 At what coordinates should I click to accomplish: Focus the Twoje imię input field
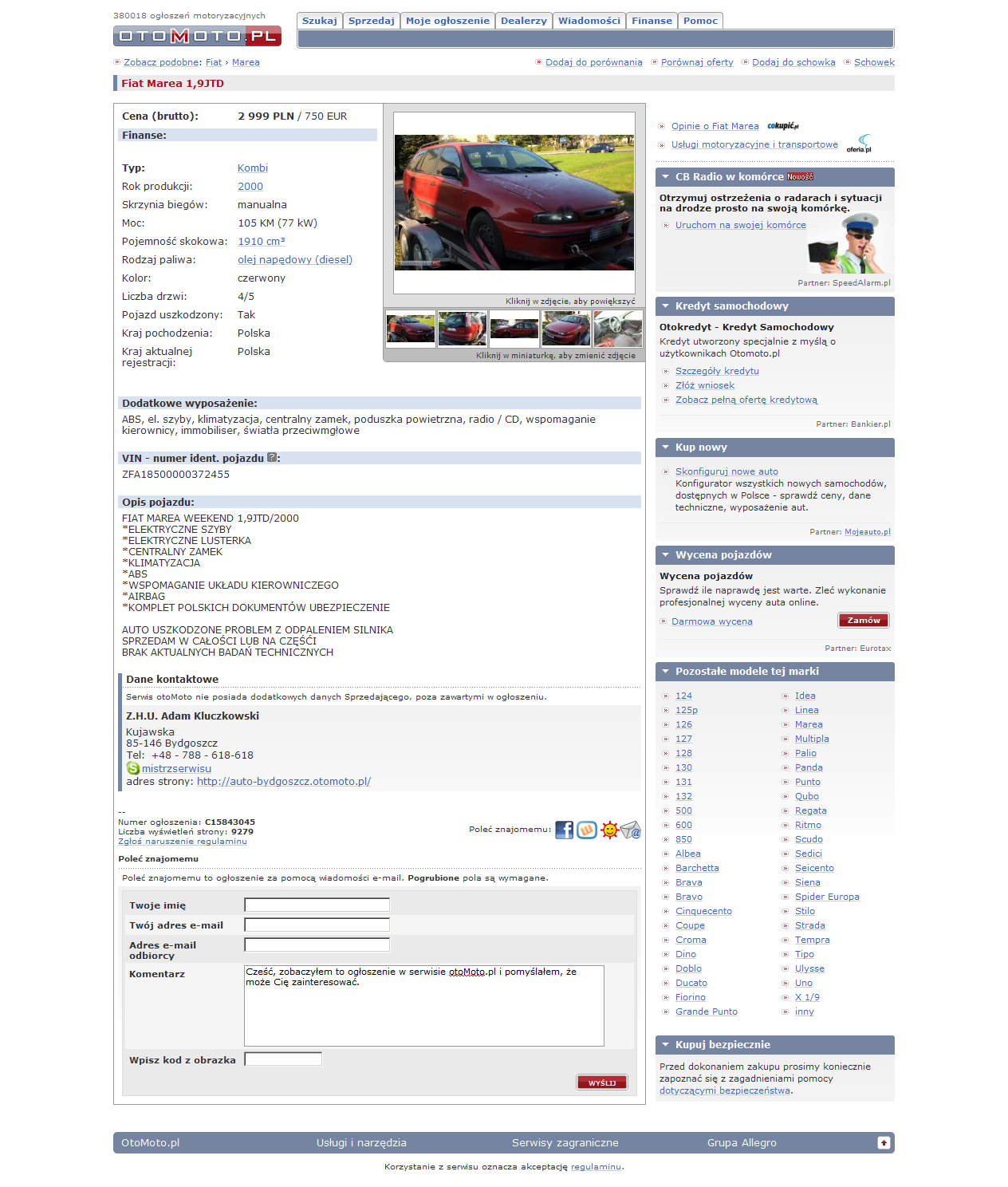tap(317, 905)
